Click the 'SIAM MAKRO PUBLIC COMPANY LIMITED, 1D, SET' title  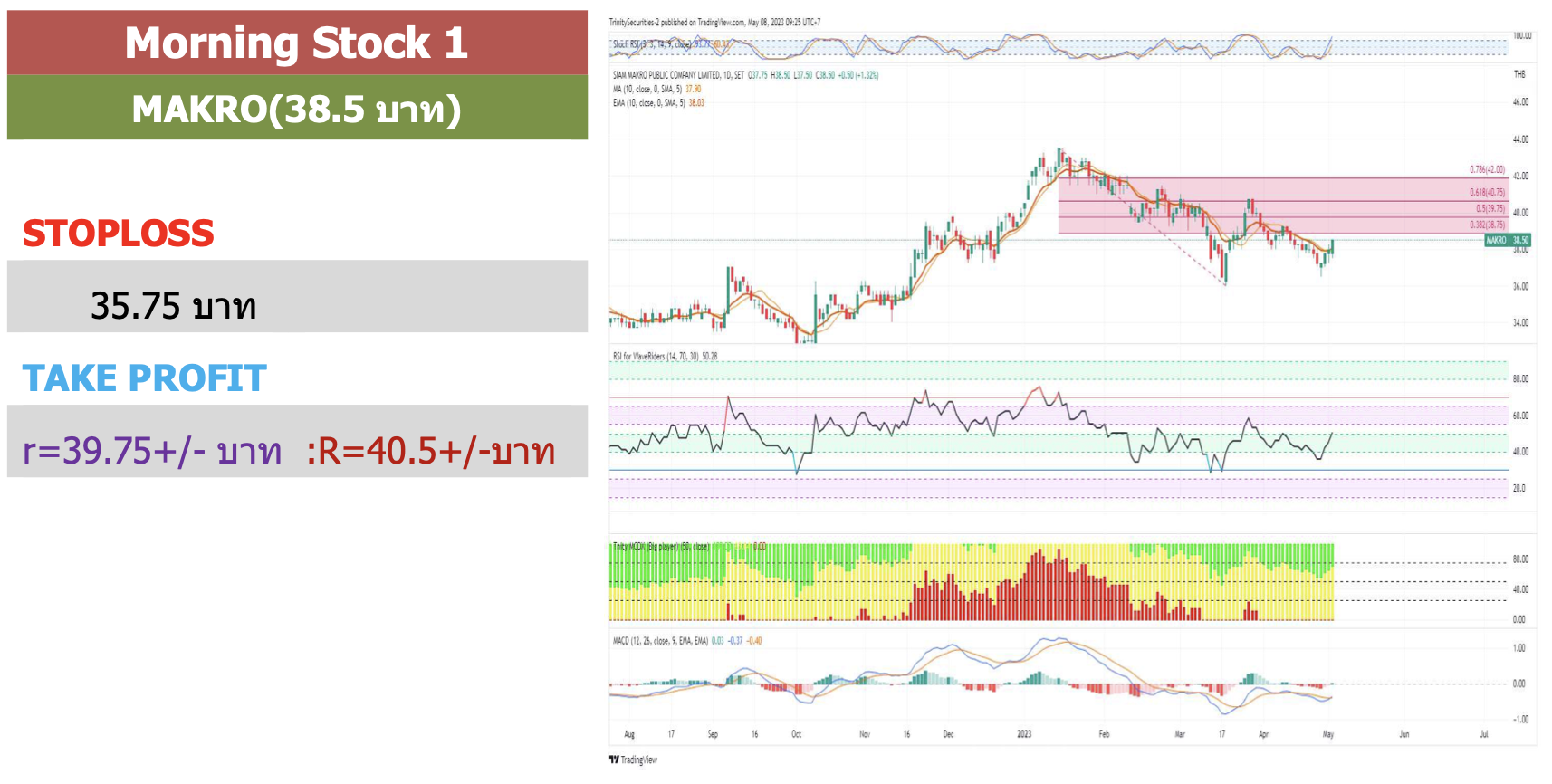pyautogui.click(x=678, y=75)
